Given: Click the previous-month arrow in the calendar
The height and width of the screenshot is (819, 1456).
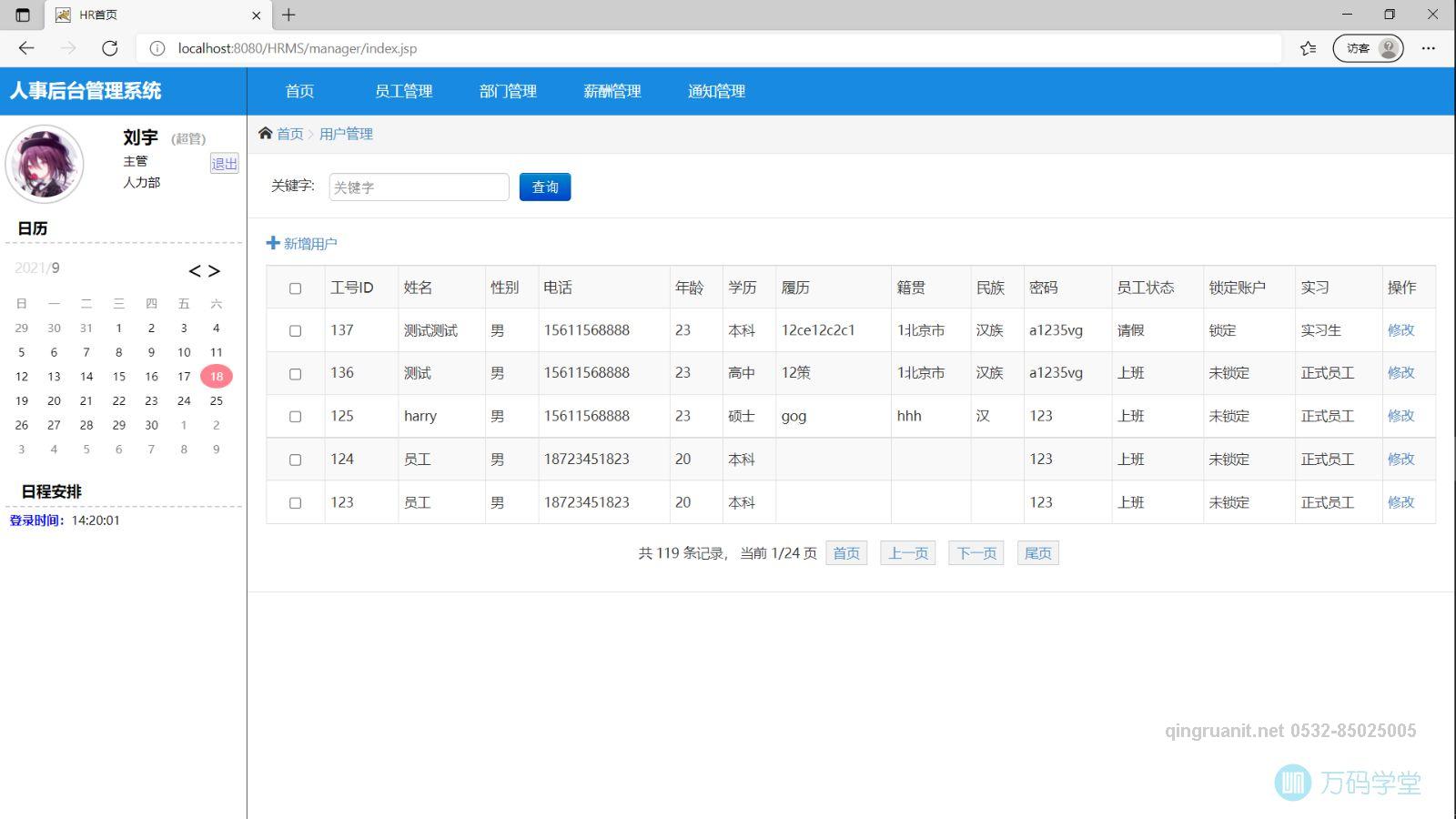Looking at the screenshot, I should [x=194, y=270].
